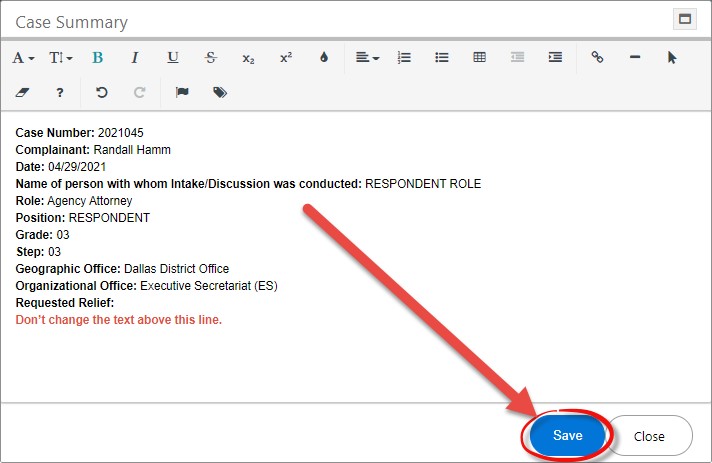Insert a horizontal line
Image resolution: width=712 pixels, height=463 pixels.
[635, 57]
